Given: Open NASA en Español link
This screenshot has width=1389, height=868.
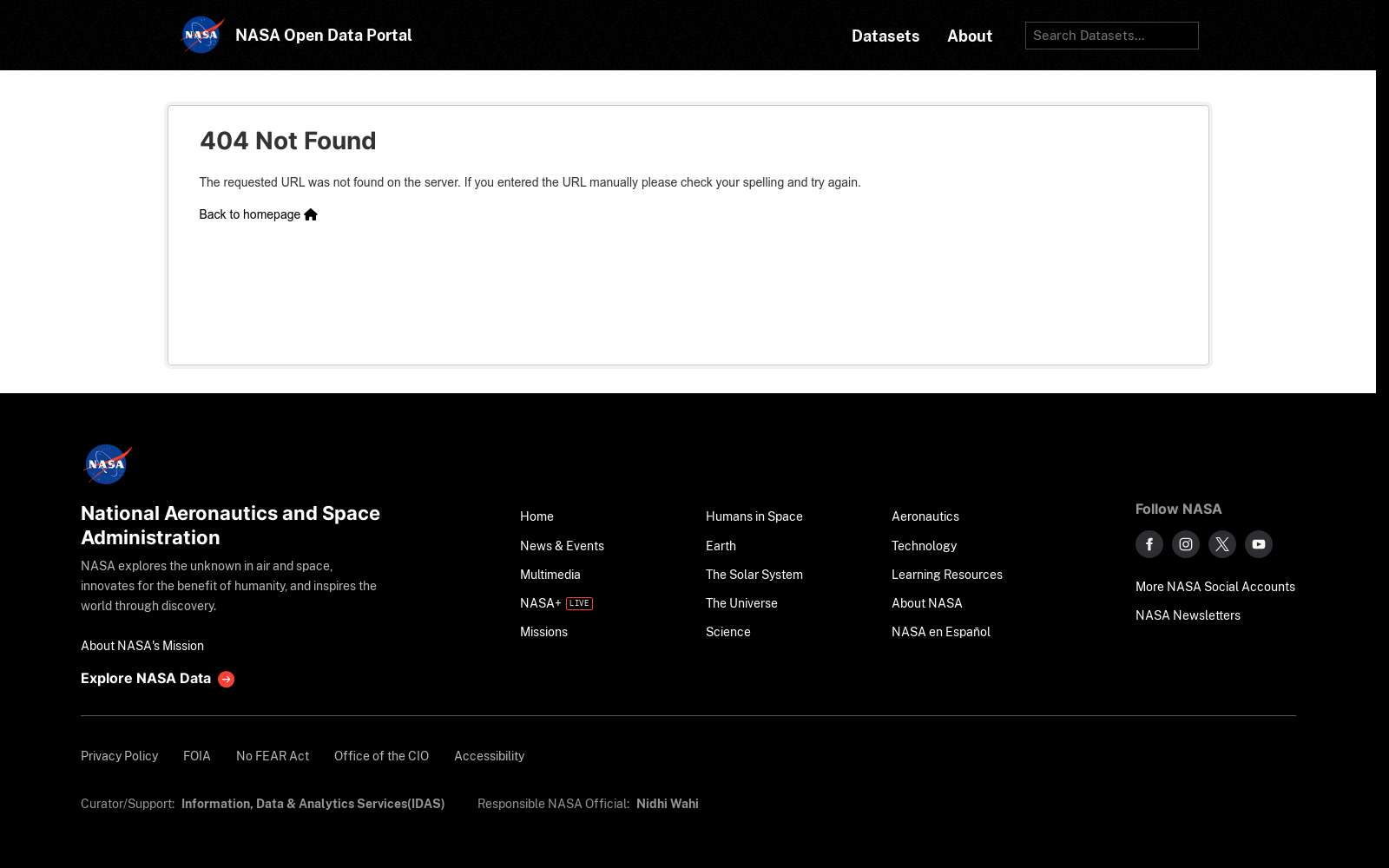Looking at the screenshot, I should coord(941,632).
